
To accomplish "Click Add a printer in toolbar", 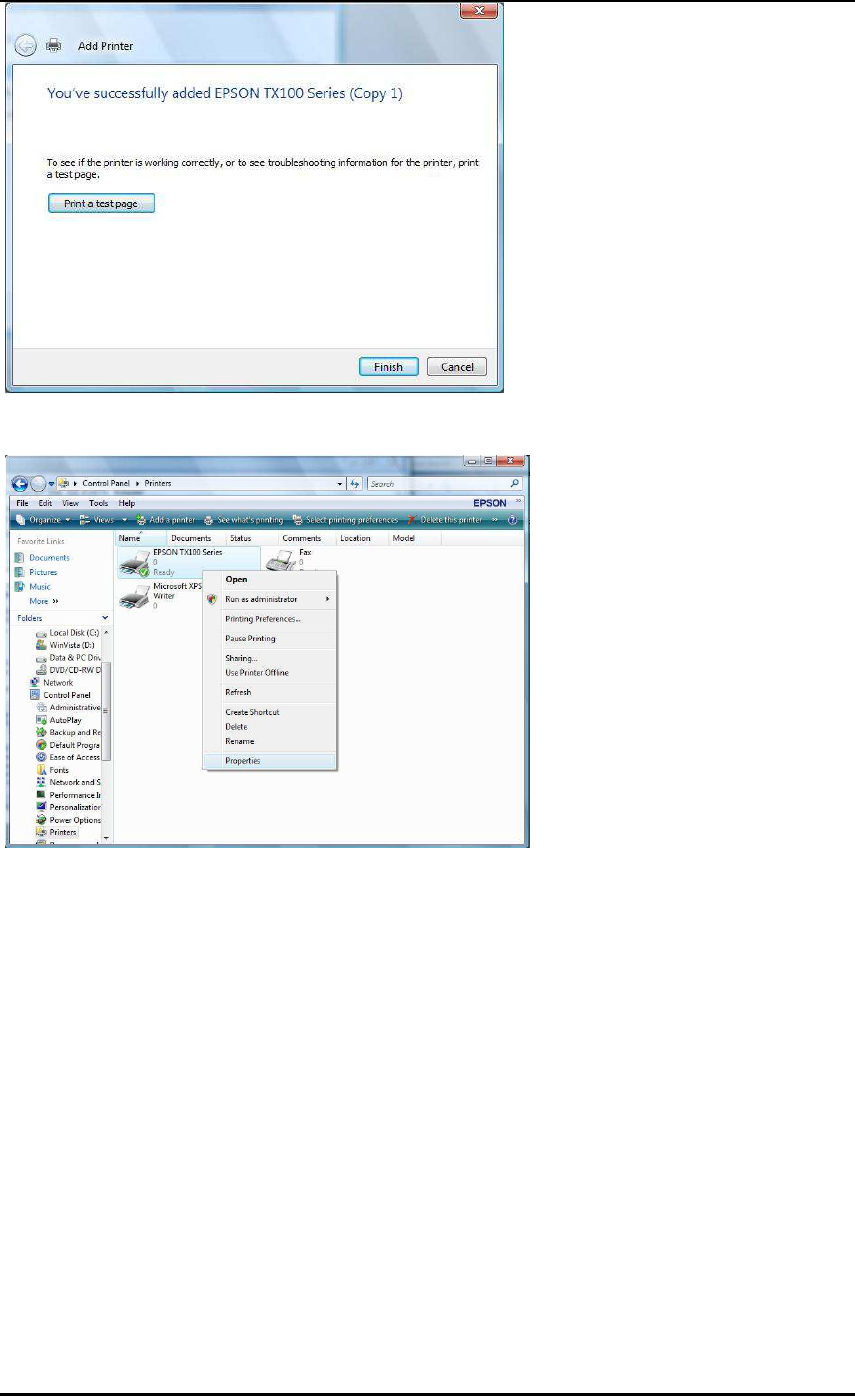I will [x=166, y=520].
